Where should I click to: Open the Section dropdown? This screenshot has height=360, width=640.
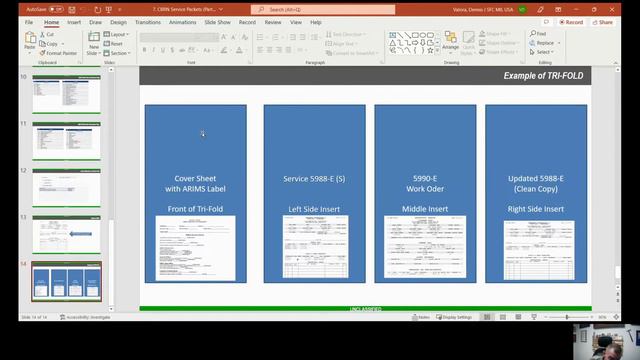(117, 53)
